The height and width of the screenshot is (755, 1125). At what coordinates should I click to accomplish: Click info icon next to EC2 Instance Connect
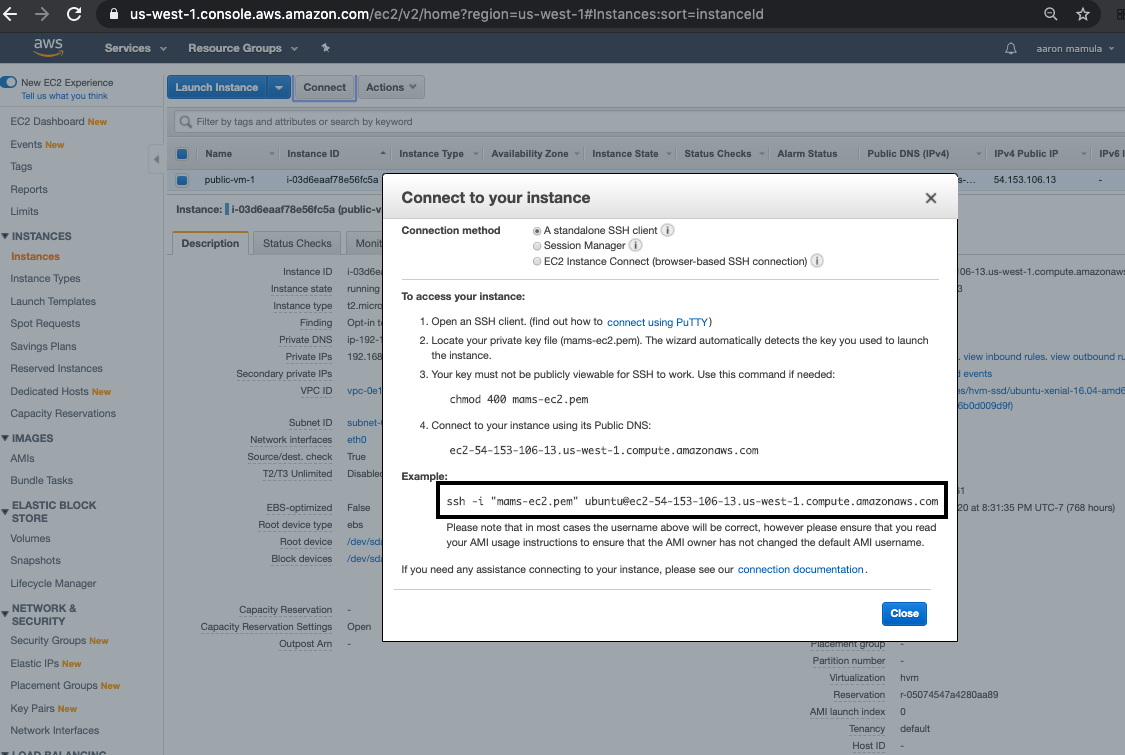[817, 261]
